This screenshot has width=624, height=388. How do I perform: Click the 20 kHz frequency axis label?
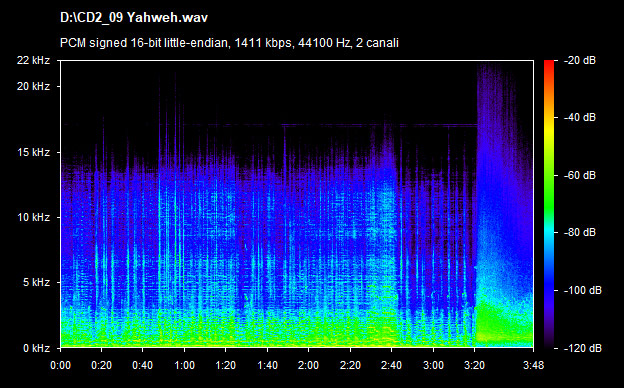coord(33,86)
